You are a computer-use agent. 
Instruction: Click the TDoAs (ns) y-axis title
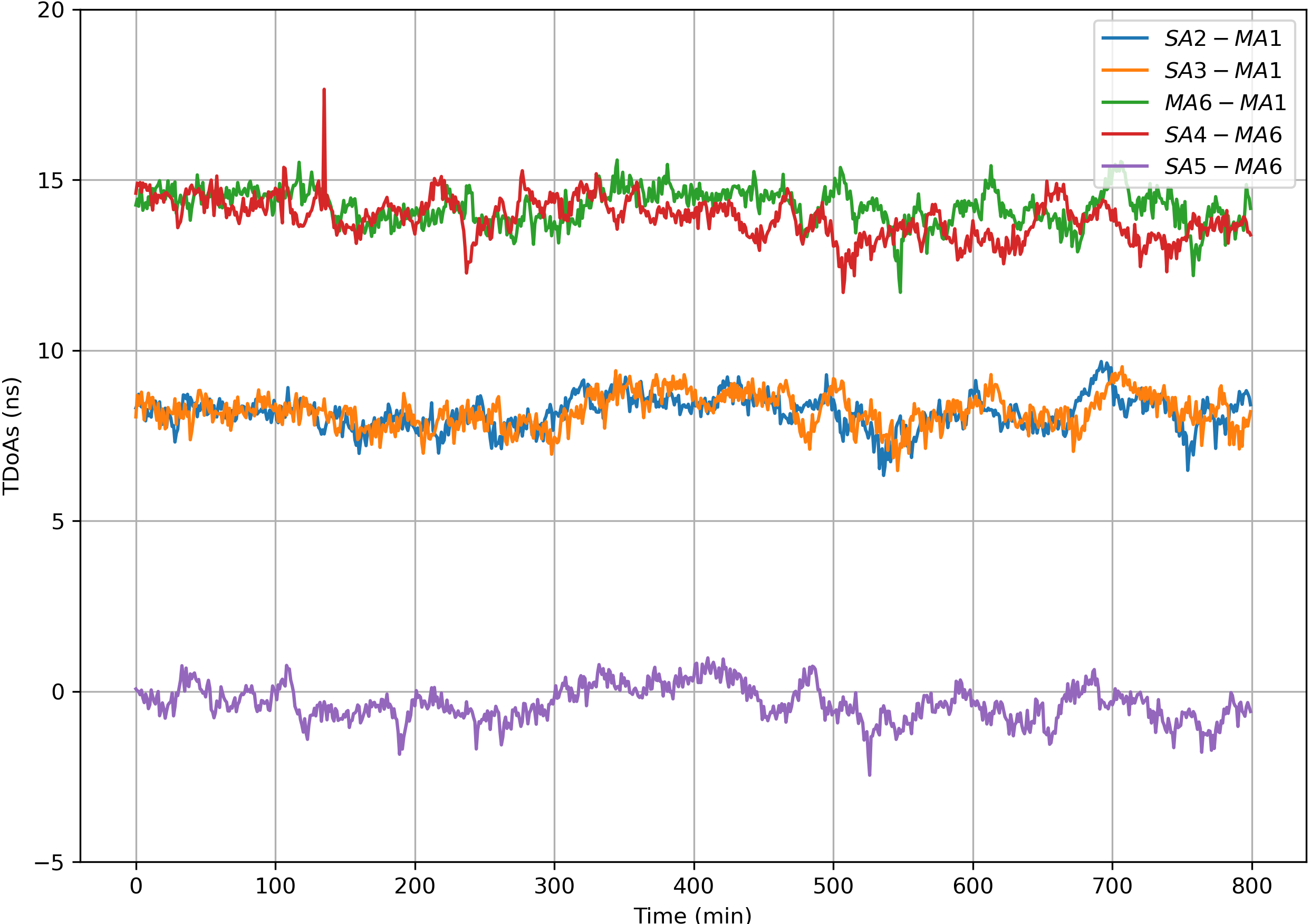tap(12, 436)
